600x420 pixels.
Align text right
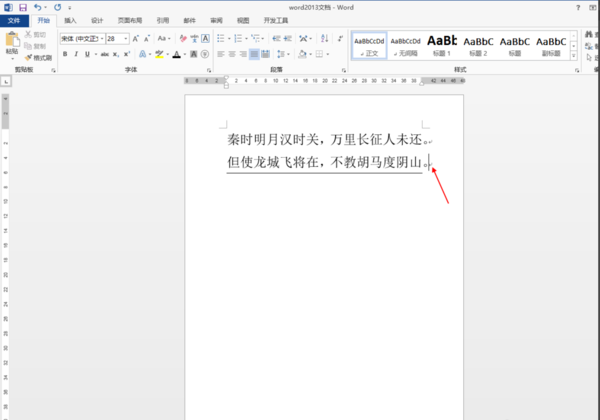click(243, 54)
